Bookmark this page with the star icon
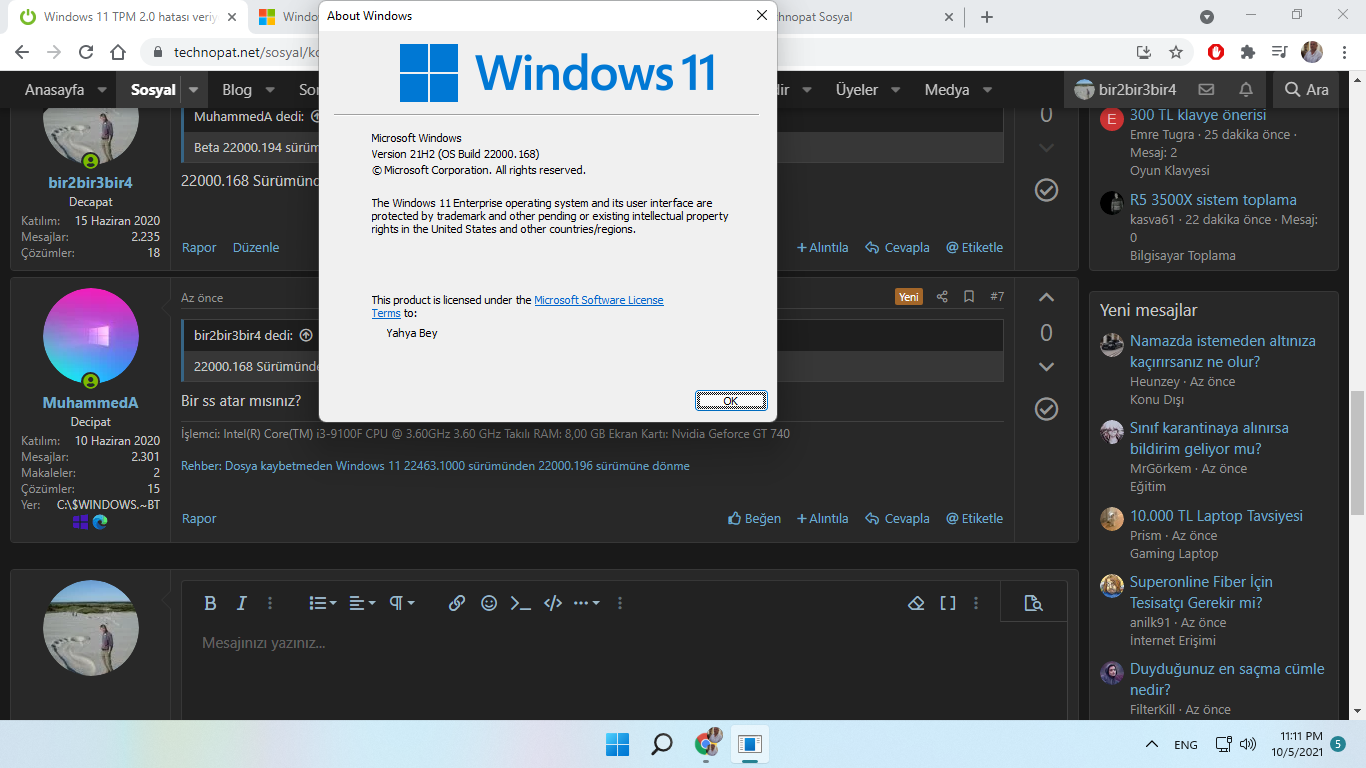The width and height of the screenshot is (1366, 768). click(1176, 52)
